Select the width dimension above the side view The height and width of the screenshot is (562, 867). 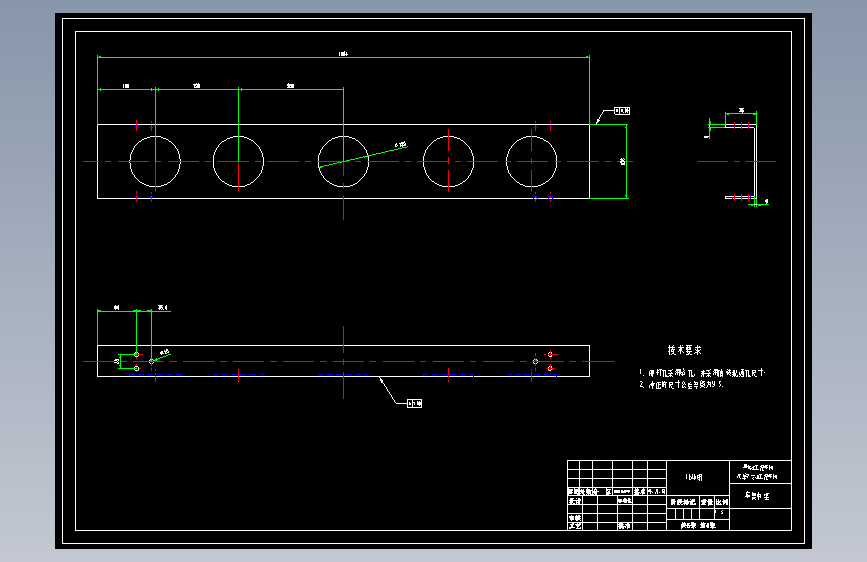click(741, 111)
